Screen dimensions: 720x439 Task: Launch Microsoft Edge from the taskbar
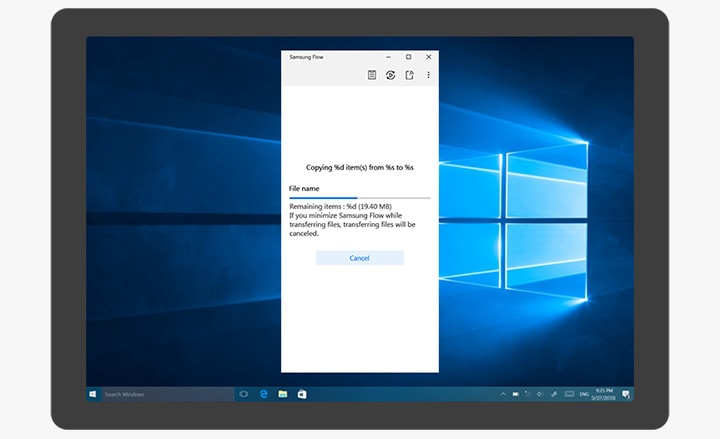(x=263, y=394)
